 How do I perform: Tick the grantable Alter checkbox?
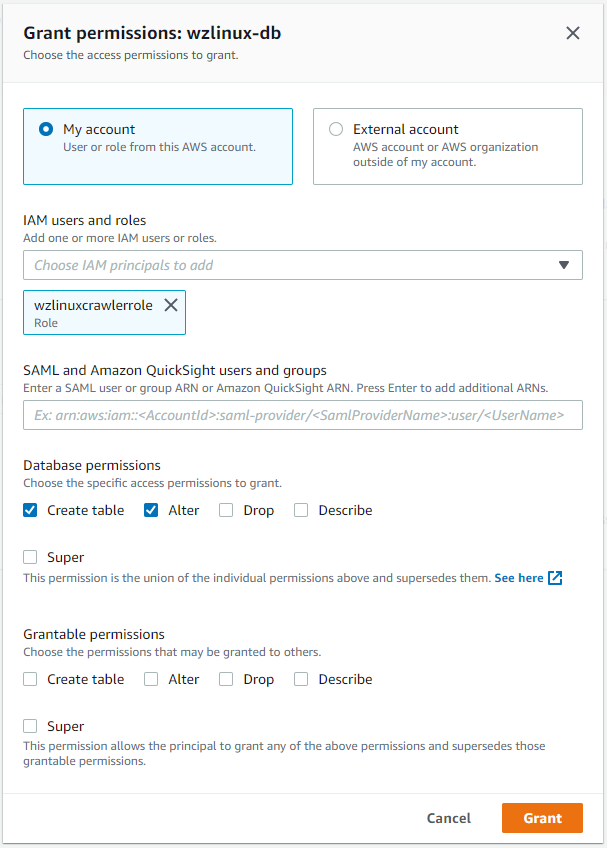[152, 679]
